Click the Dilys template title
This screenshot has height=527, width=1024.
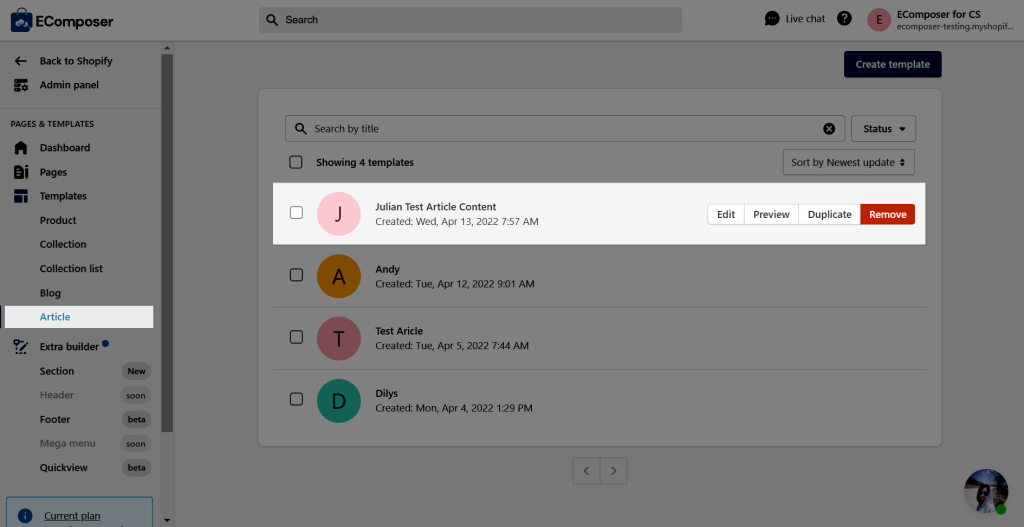[x=387, y=393]
